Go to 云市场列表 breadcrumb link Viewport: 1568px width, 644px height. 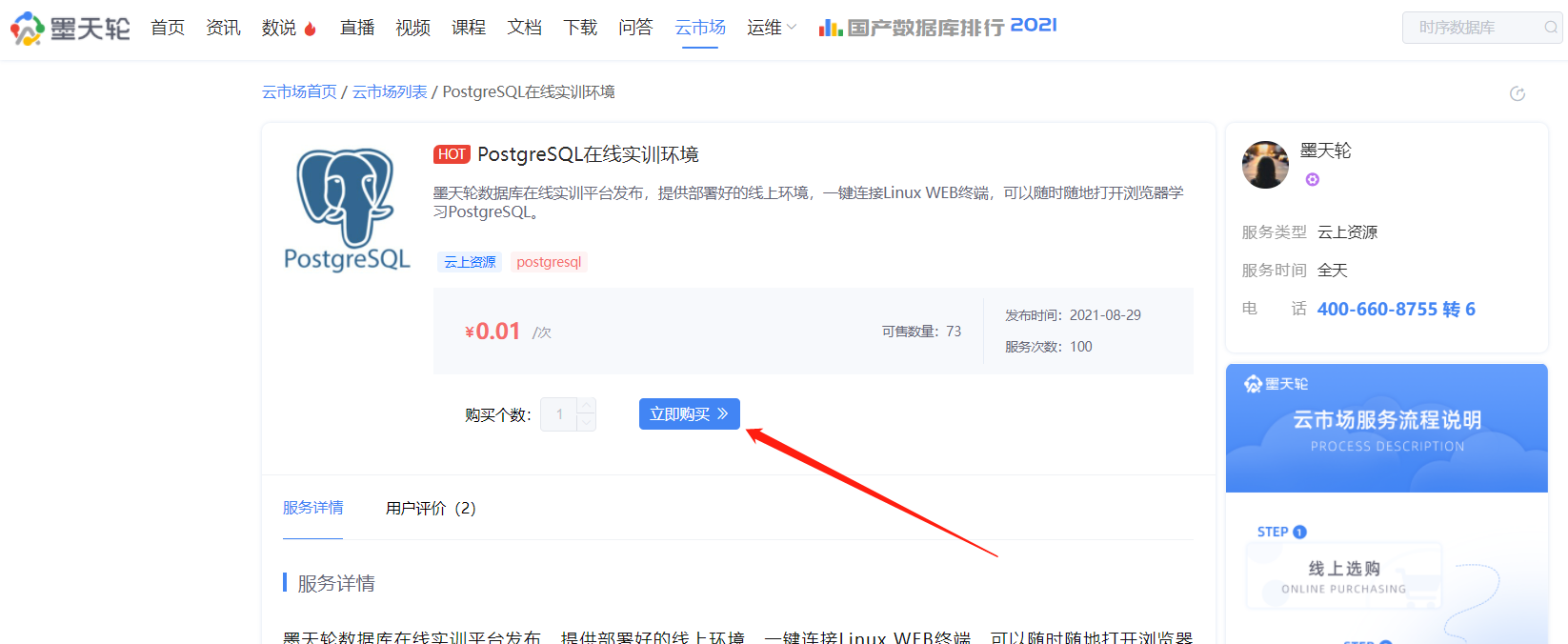(390, 91)
